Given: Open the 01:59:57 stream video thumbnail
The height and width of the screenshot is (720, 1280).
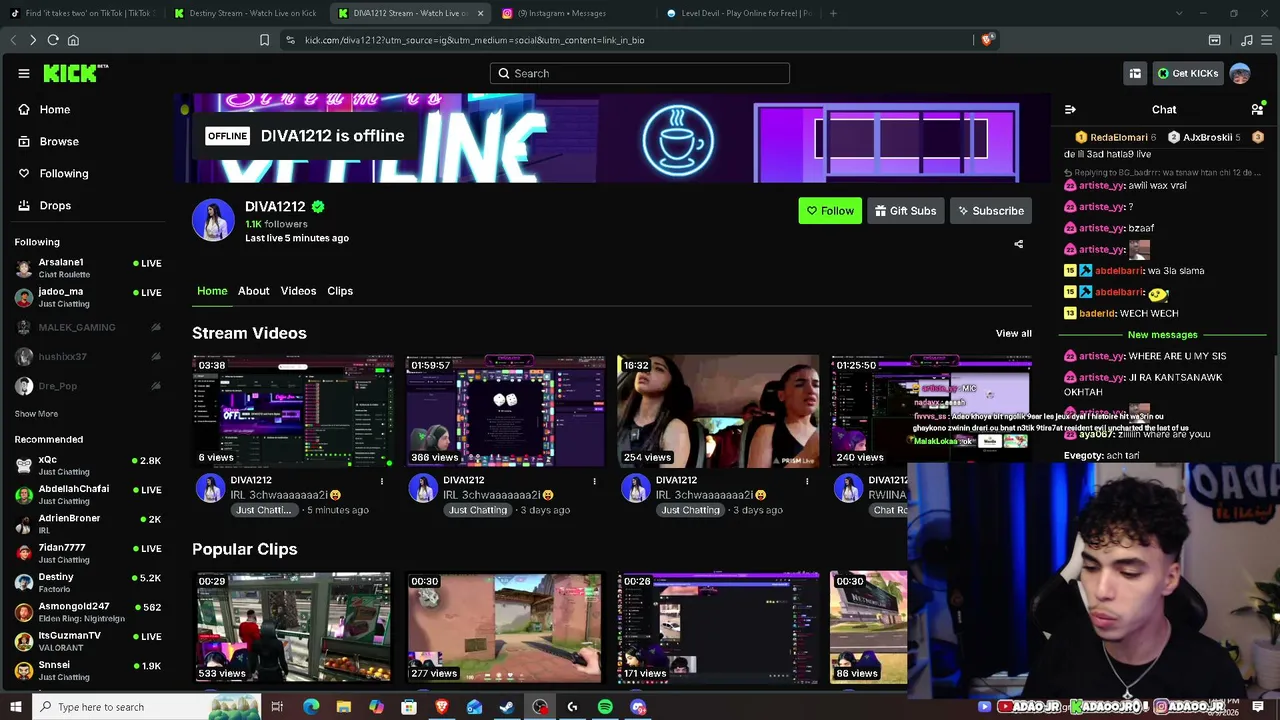Looking at the screenshot, I should point(505,411).
